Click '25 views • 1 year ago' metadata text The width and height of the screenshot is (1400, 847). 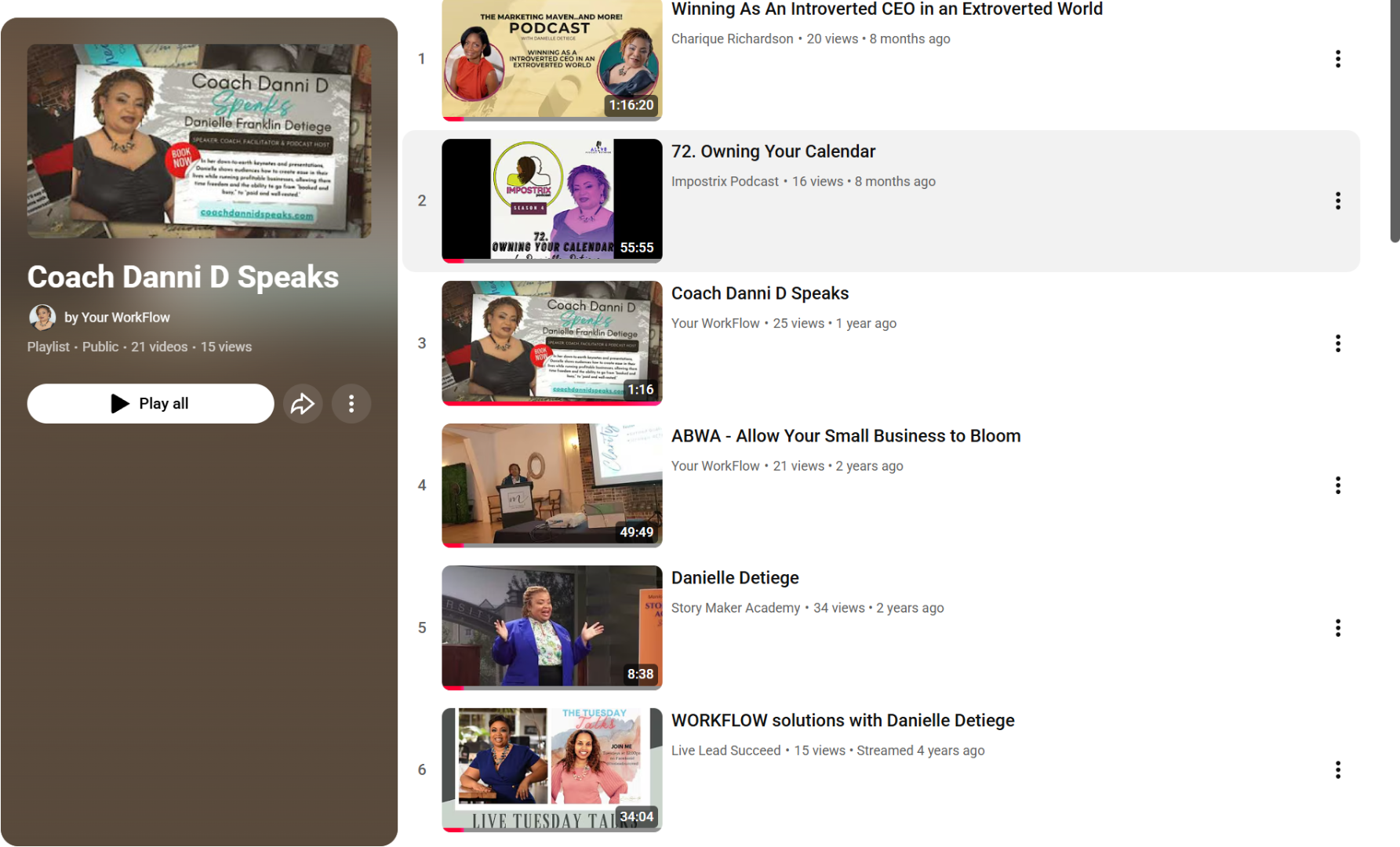(x=835, y=324)
